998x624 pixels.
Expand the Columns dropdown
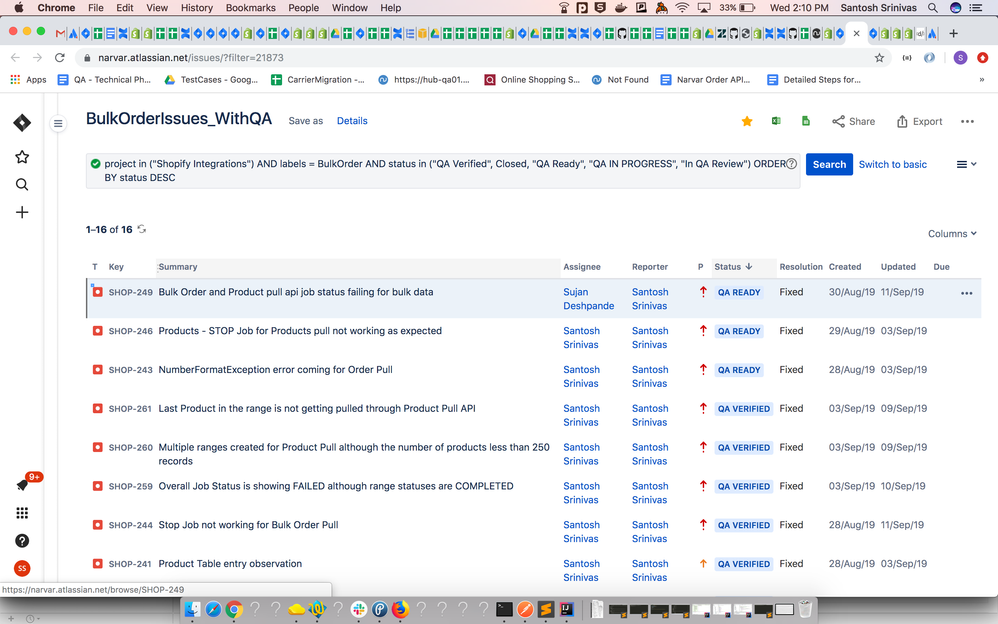tap(952, 234)
